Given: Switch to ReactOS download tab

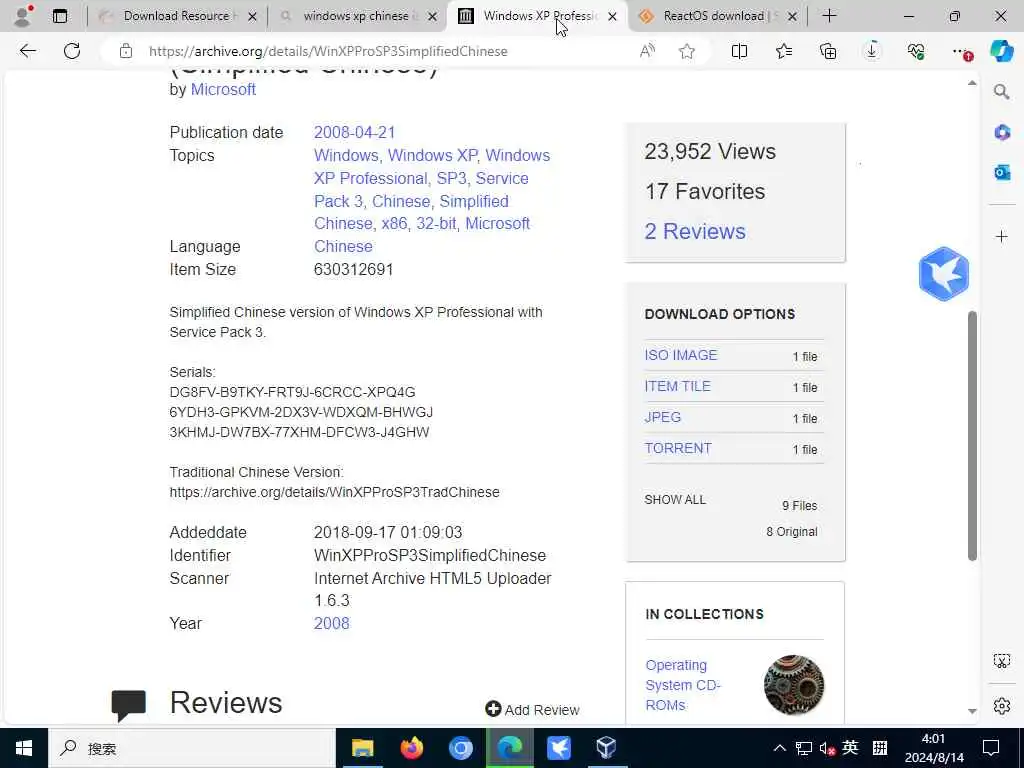Looking at the screenshot, I should click(718, 16).
